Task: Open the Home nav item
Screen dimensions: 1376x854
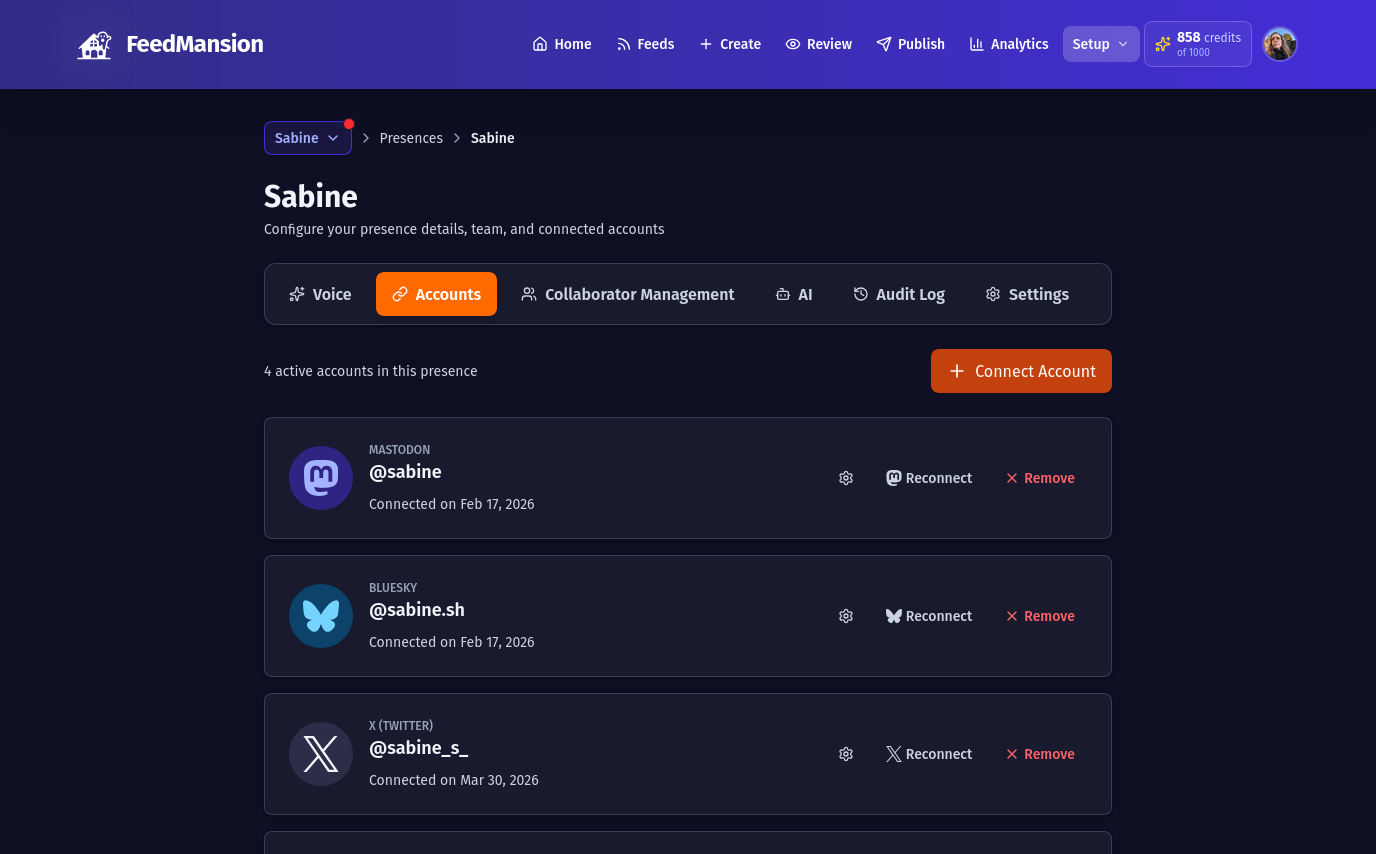Action: pyautogui.click(x=562, y=44)
